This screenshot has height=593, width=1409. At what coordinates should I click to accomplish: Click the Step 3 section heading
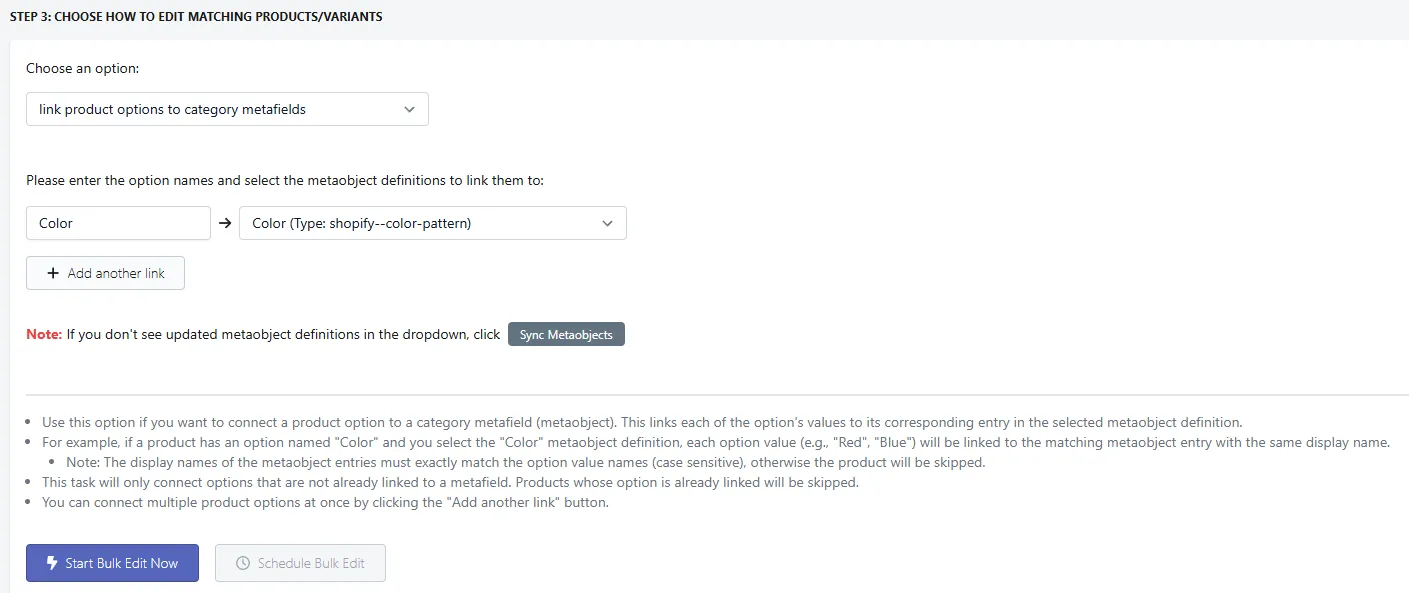pyautogui.click(x=196, y=17)
